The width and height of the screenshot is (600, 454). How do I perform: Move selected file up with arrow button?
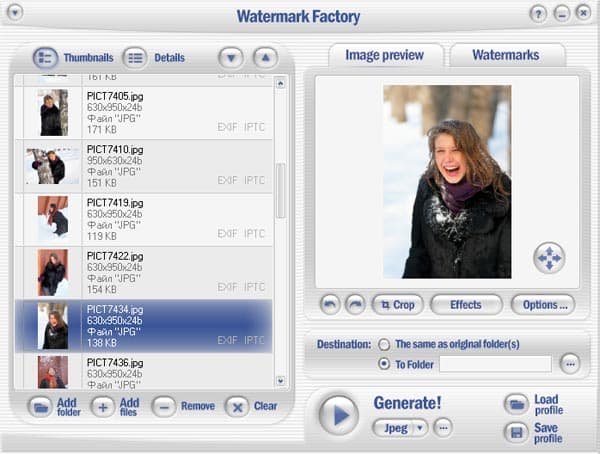point(266,58)
